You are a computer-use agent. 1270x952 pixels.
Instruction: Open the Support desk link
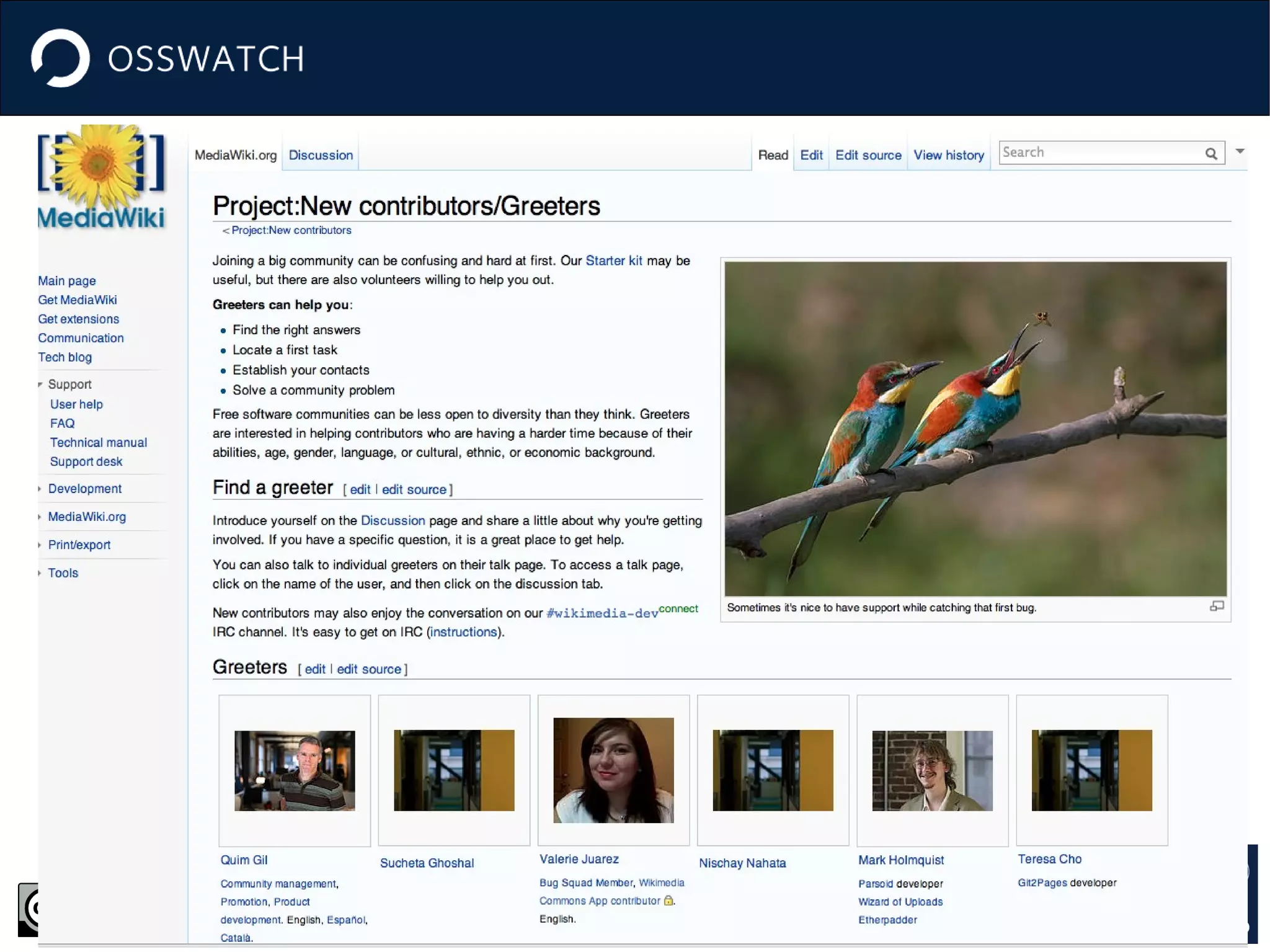86,462
